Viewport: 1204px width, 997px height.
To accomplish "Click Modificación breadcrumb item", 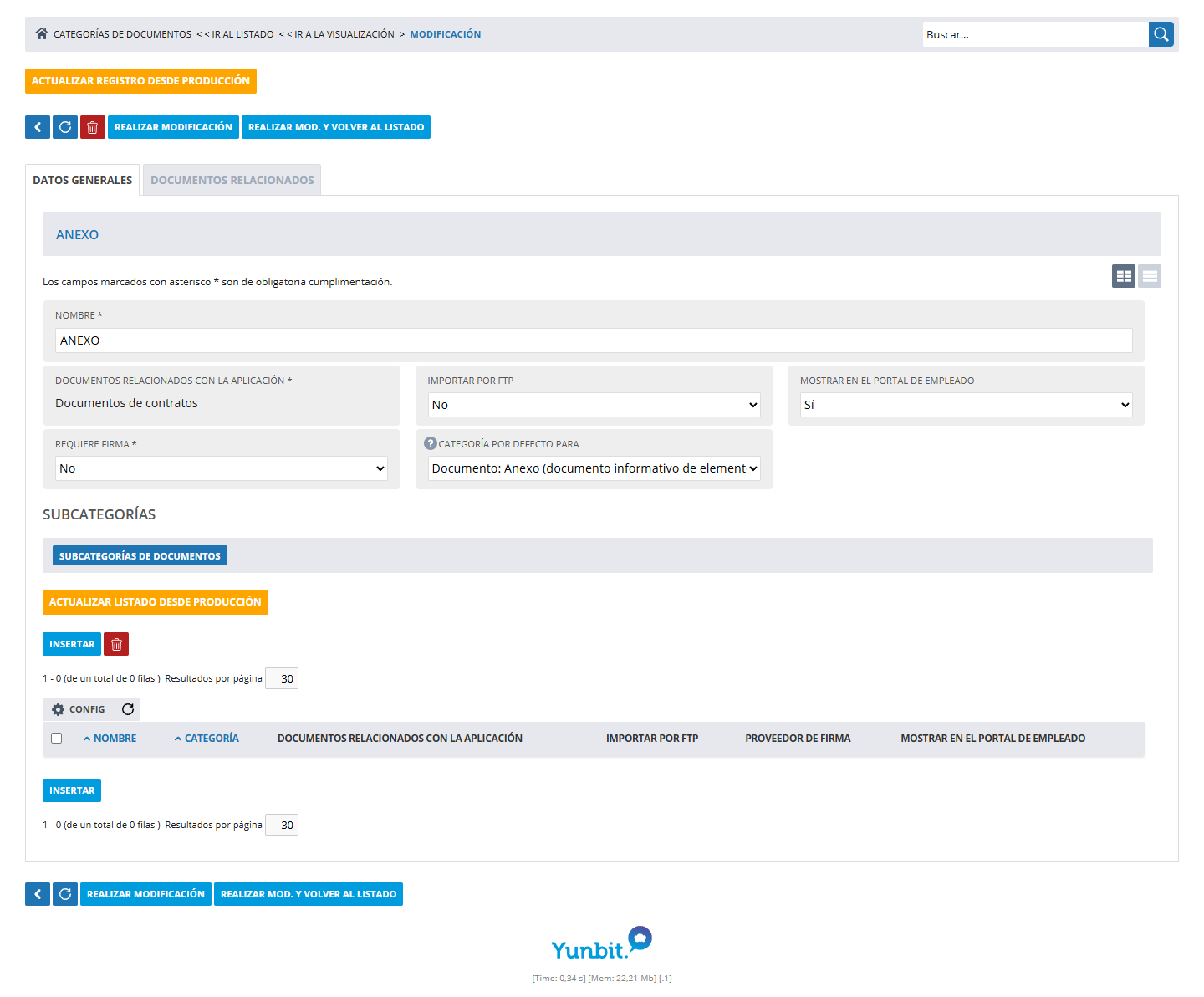I will (x=446, y=34).
